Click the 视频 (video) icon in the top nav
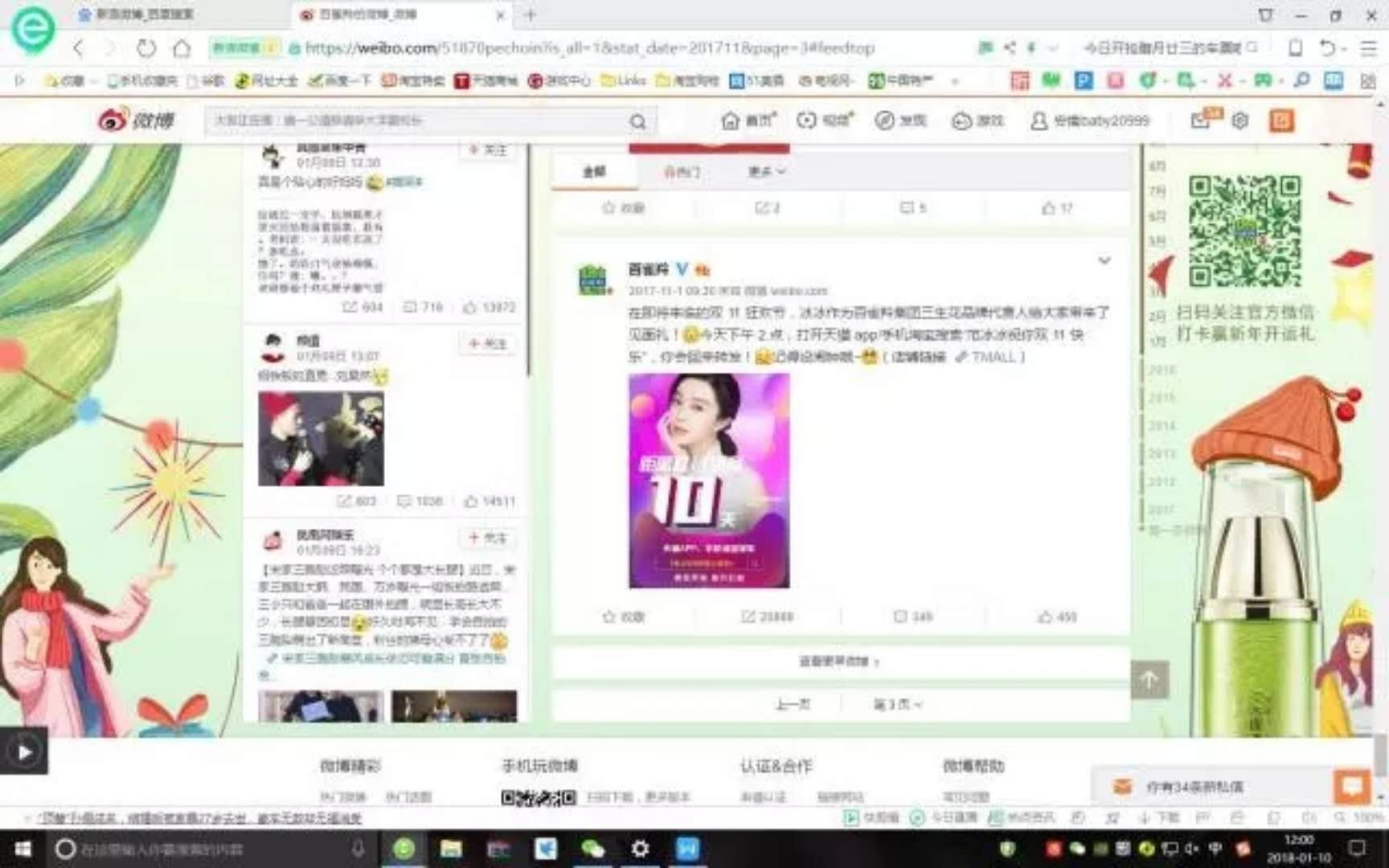The height and width of the screenshot is (868, 1389). (x=806, y=121)
